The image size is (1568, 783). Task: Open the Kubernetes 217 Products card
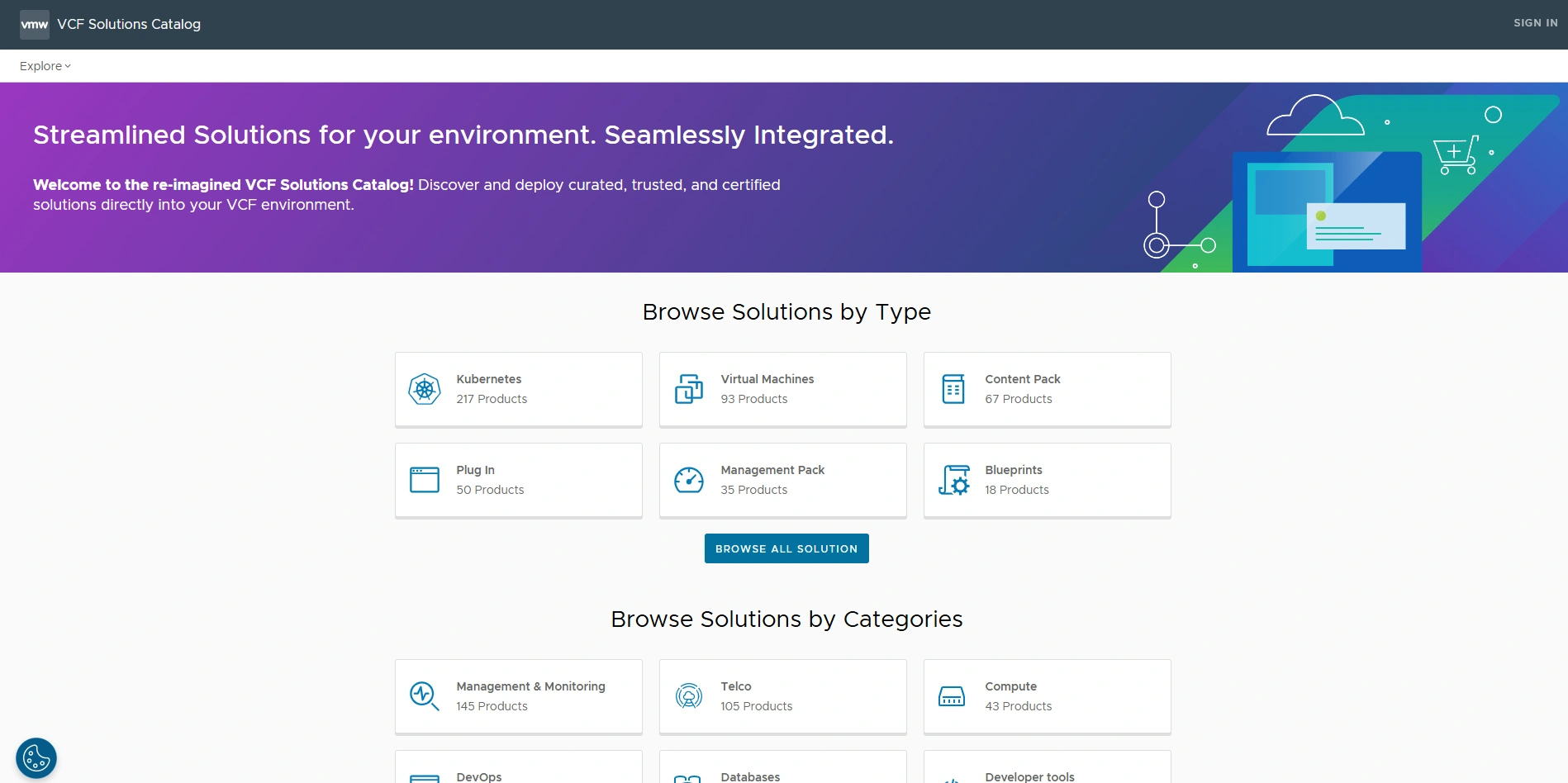(518, 388)
